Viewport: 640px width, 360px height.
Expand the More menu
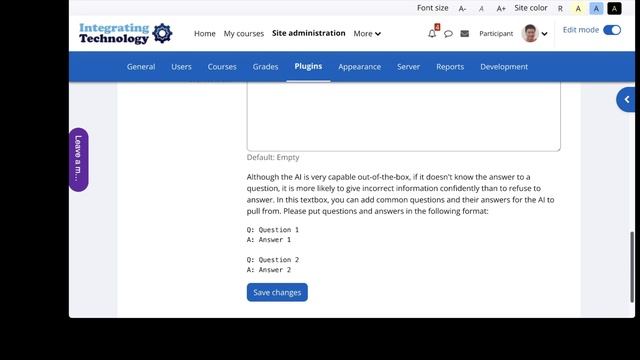coord(367,34)
